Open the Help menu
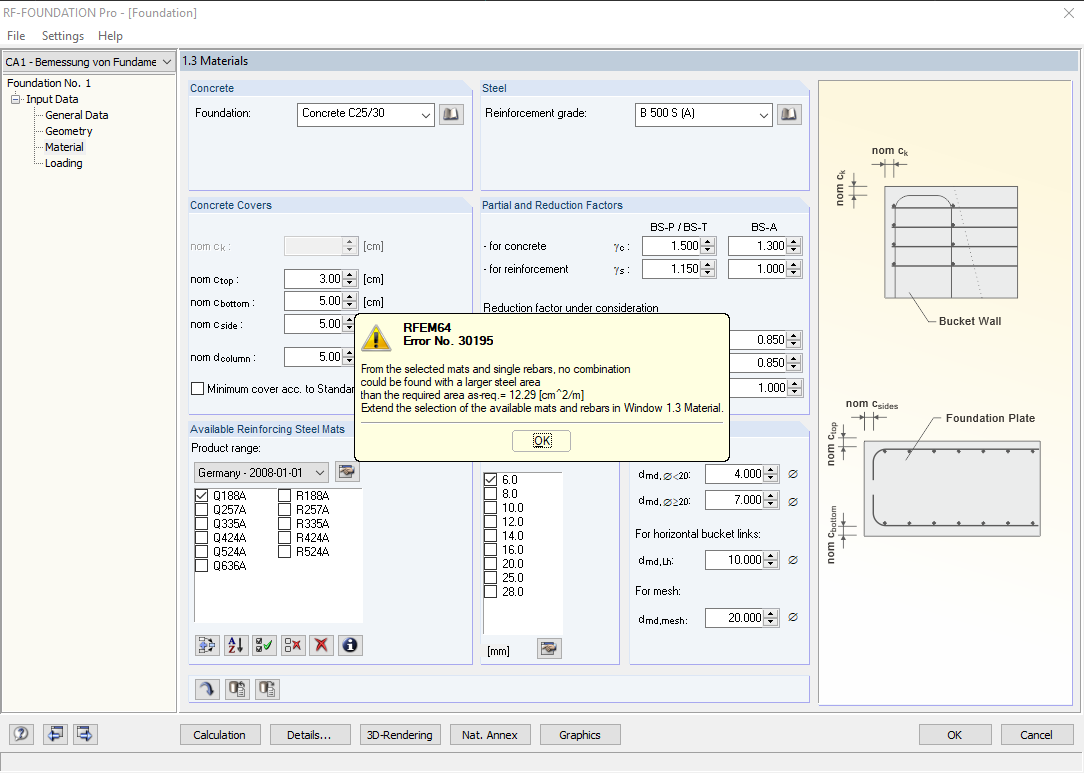1084x773 pixels. 110,36
